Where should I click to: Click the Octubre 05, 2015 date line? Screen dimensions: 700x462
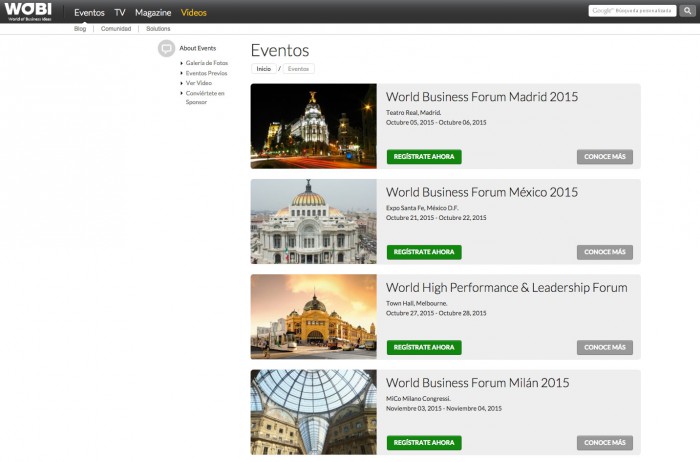point(436,122)
